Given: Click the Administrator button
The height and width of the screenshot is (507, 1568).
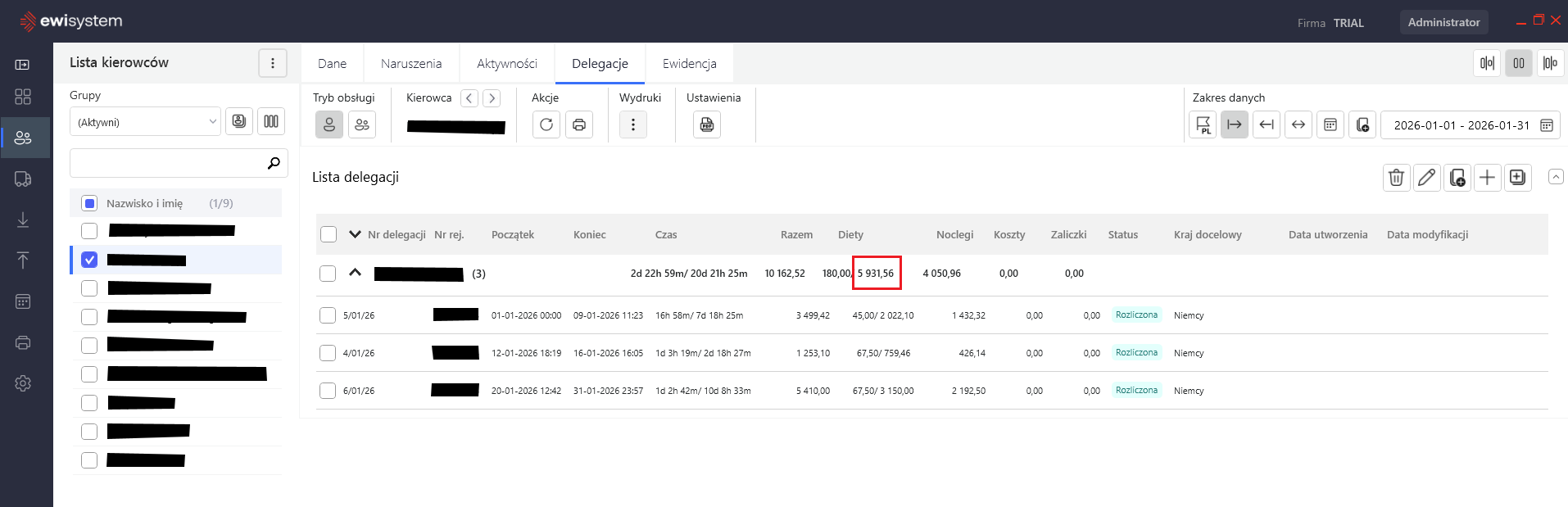Looking at the screenshot, I should click(x=1443, y=22).
